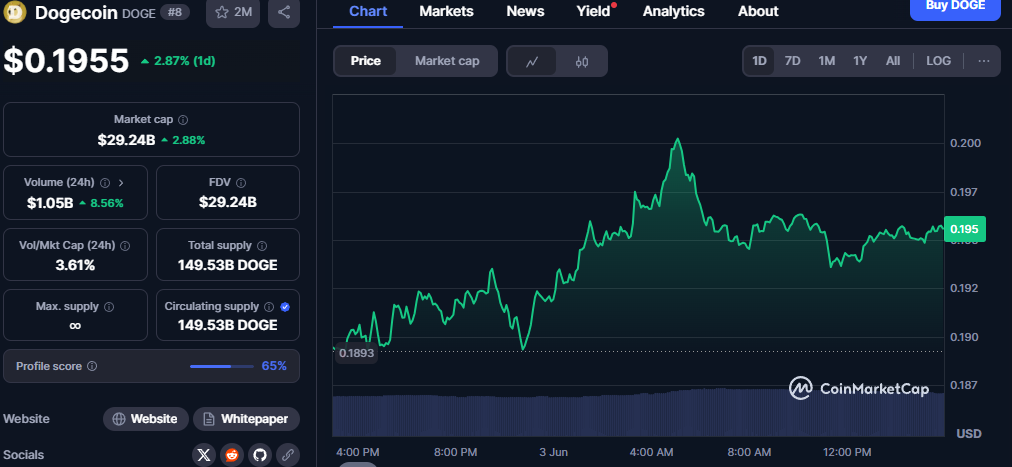Viewport: 1012px width, 467px height.
Task: Open the GitHub social link
Action: click(259, 455)
